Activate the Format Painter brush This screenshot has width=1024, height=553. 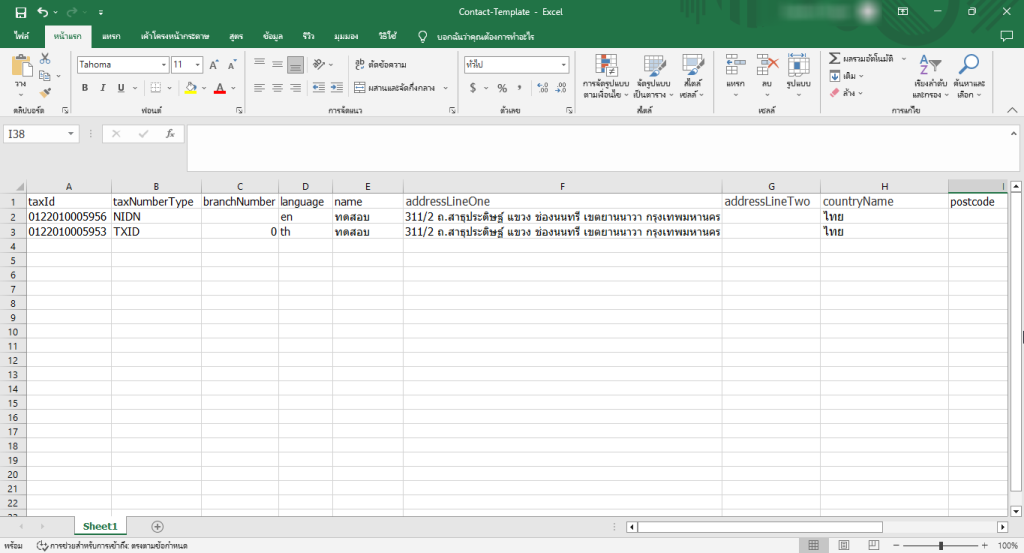click(x=45, y=93)
